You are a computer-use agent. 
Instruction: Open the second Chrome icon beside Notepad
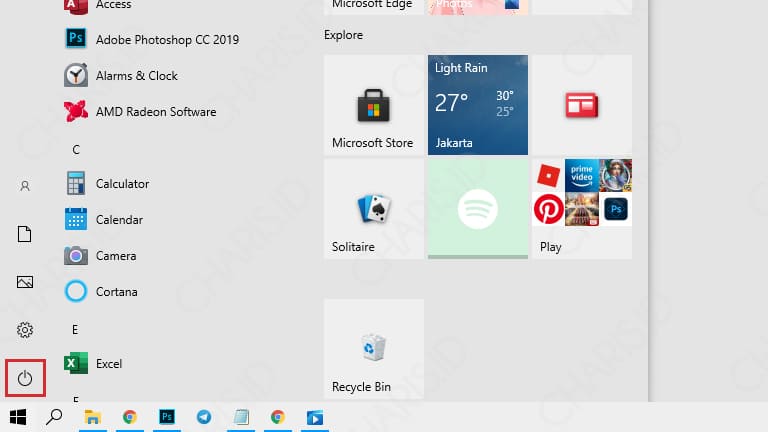click(x=278, y=417)
